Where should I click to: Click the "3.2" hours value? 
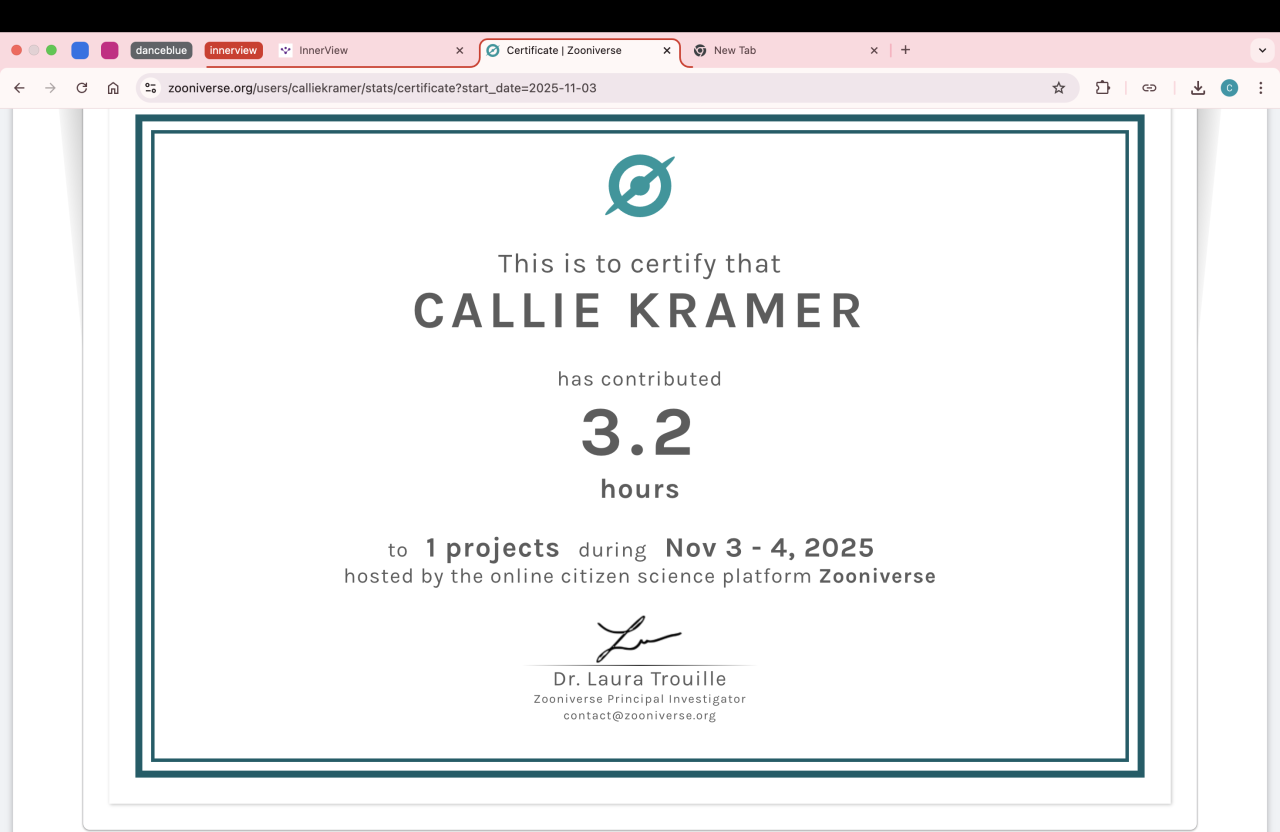point(638,433)
